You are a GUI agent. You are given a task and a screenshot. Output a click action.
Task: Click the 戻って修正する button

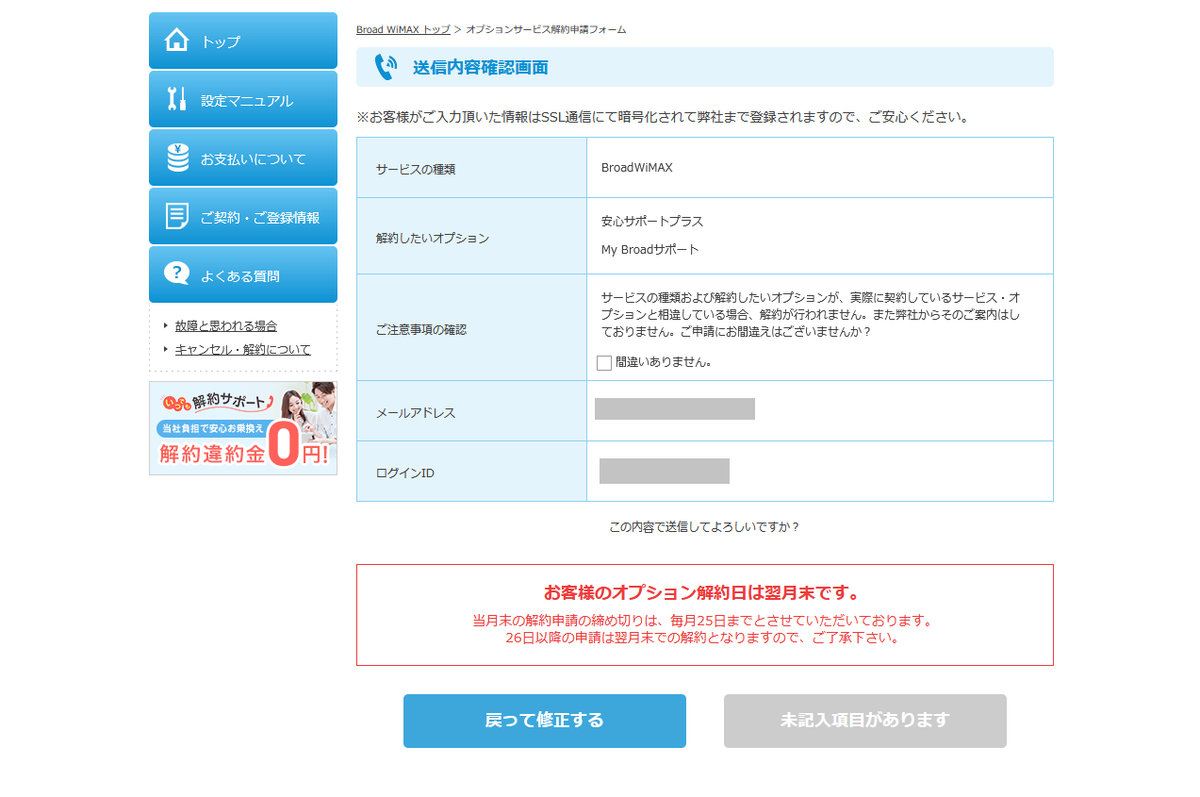pyautogui.click(x=544, y=721)
